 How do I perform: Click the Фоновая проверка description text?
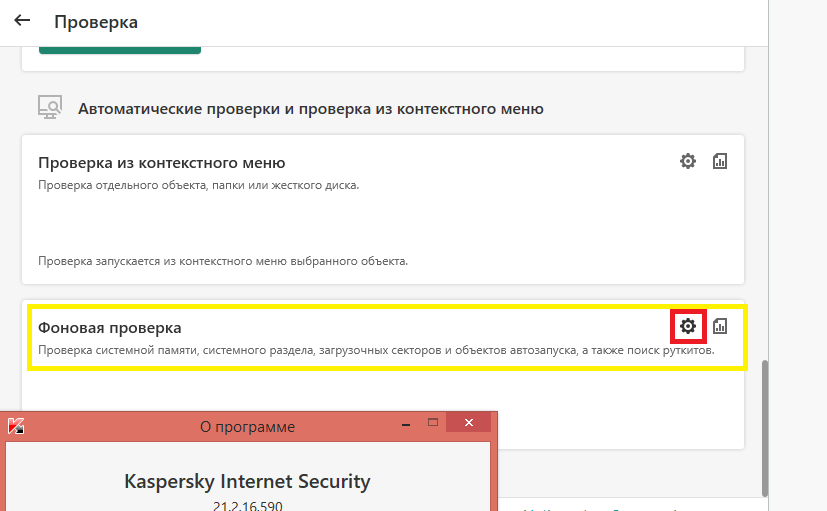tap(376, 350)
